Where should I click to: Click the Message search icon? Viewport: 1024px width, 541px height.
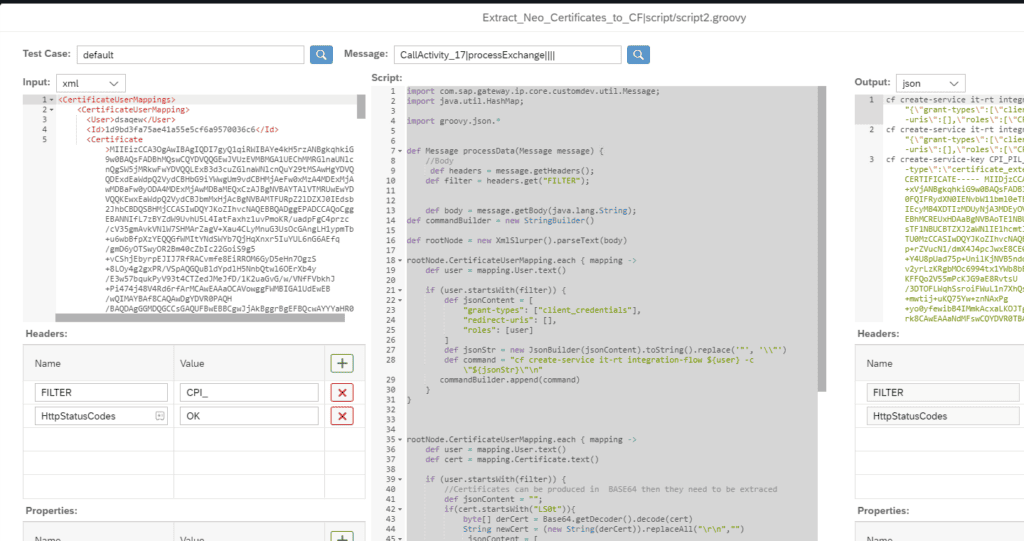(638, 55)
